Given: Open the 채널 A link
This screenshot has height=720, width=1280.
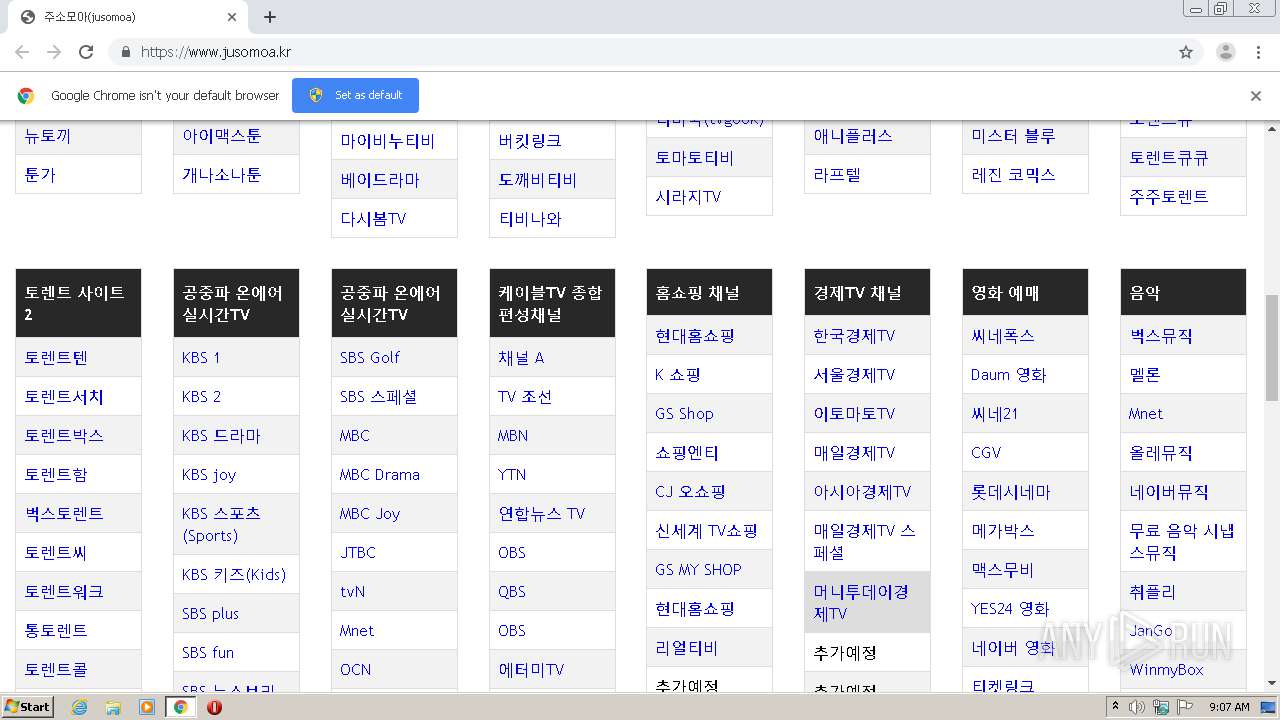Looking at the screenshot, I should click(x=521, y=358).
